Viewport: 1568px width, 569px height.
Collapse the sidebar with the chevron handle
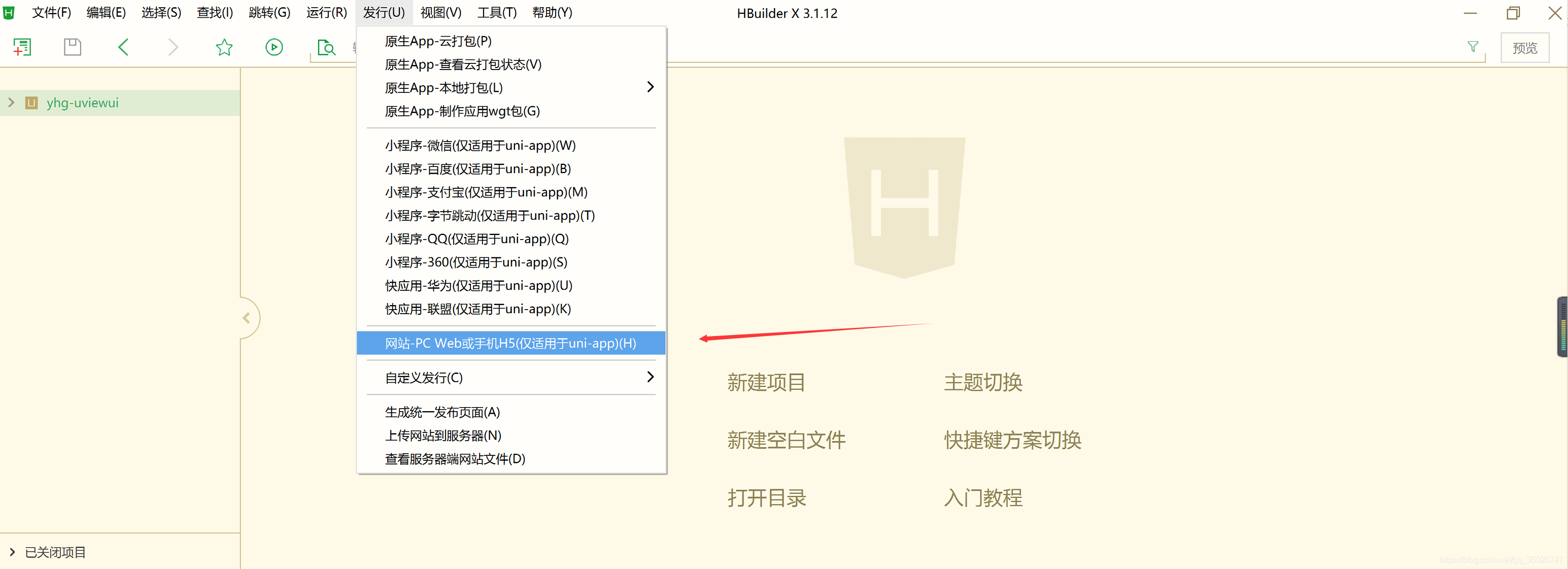pyautogui.click(x=247, y=318)
